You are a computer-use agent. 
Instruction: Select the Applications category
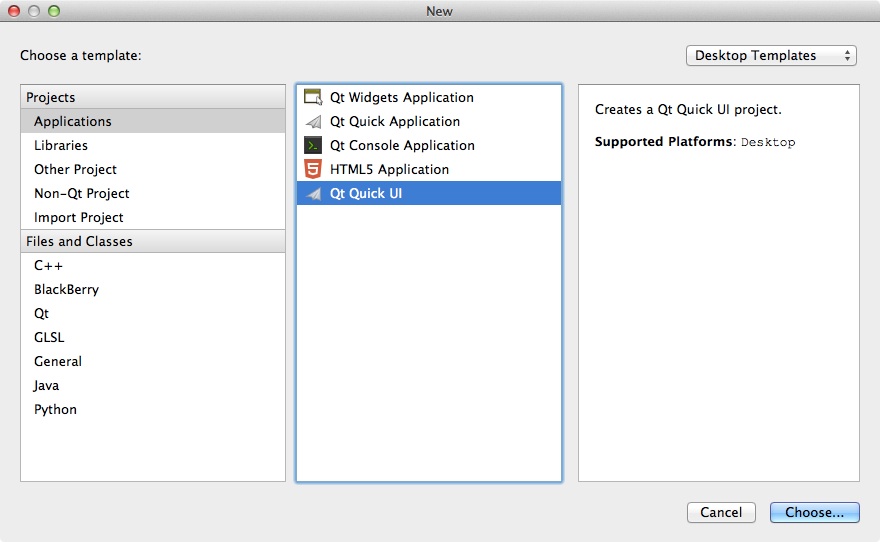coord(153,121)
